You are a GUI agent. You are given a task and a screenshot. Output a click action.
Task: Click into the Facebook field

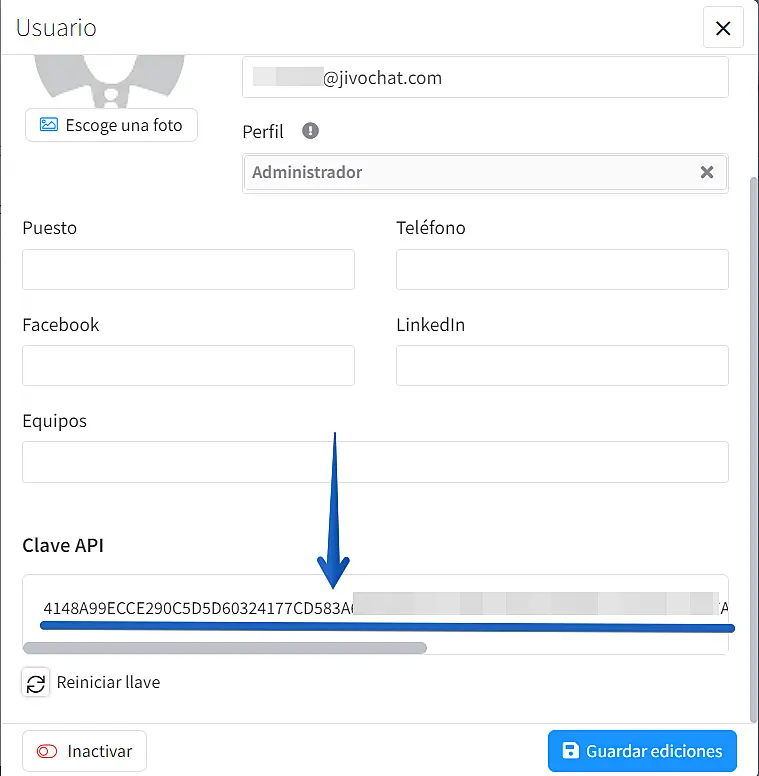pos(188,366)
